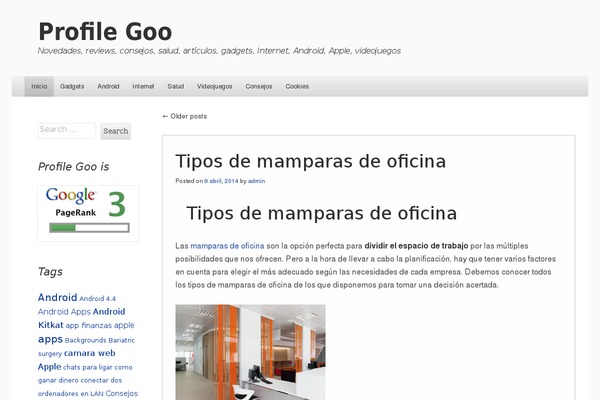Open the admin author link
The width and height of the screenshot is (600, 400).
tap(256, 181)
